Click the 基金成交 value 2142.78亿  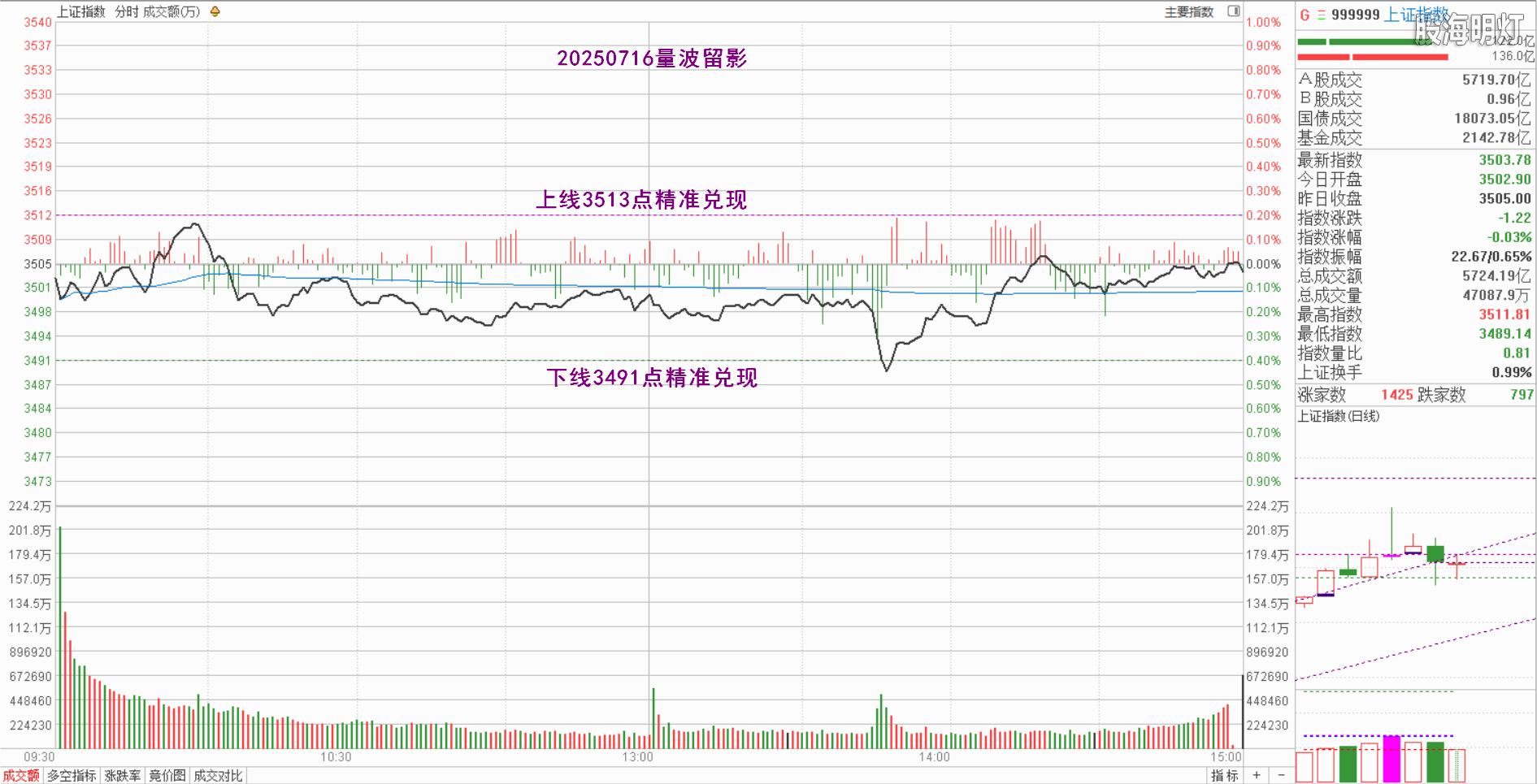(1496, 138)
